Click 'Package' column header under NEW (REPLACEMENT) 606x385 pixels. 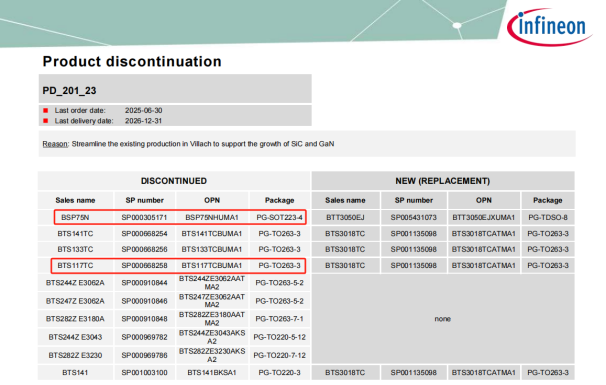pyautogui.click(x=548, y=200)
